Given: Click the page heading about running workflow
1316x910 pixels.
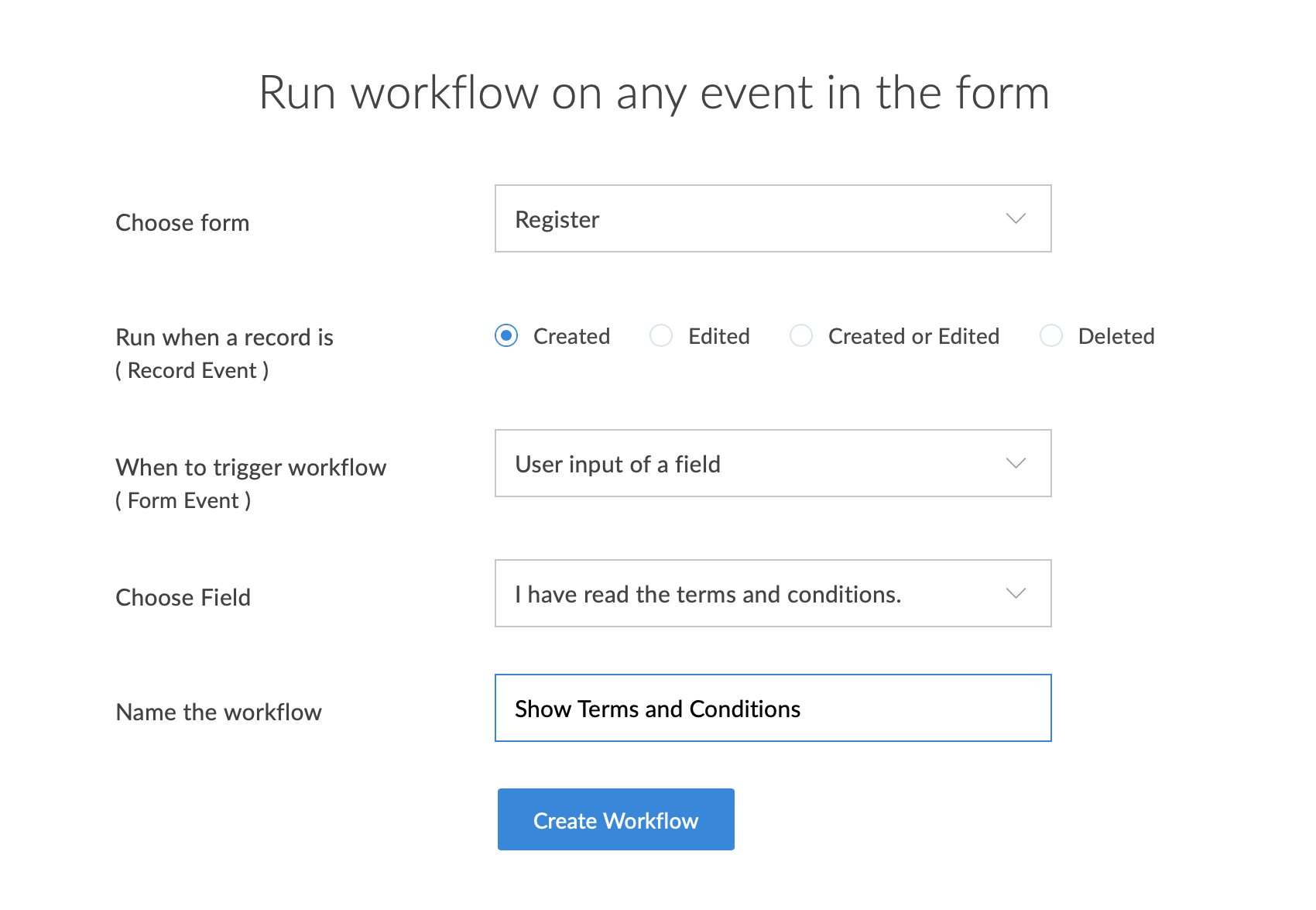Looking at the screenshot, I should pos(654,93).
